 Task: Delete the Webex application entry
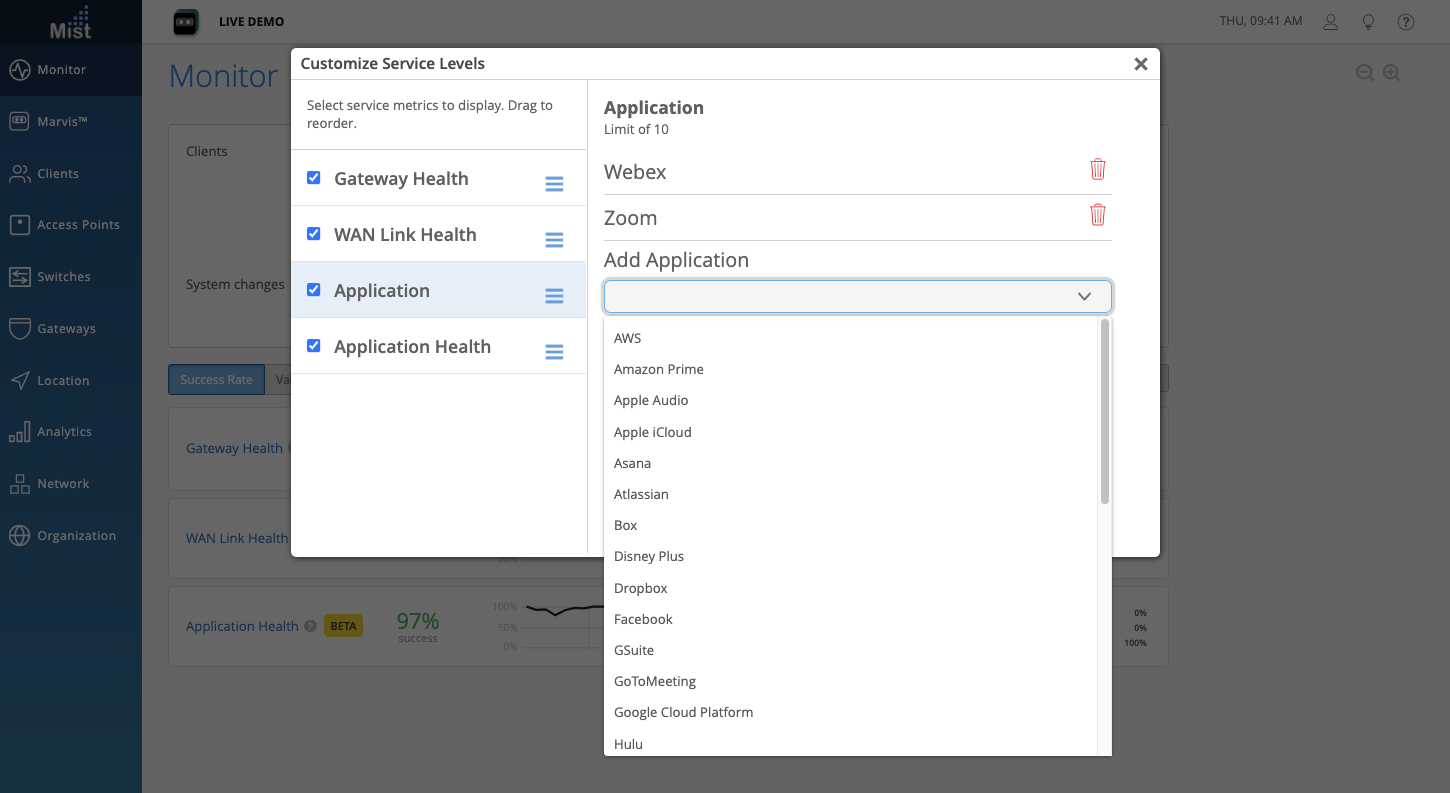[1097, 169]
